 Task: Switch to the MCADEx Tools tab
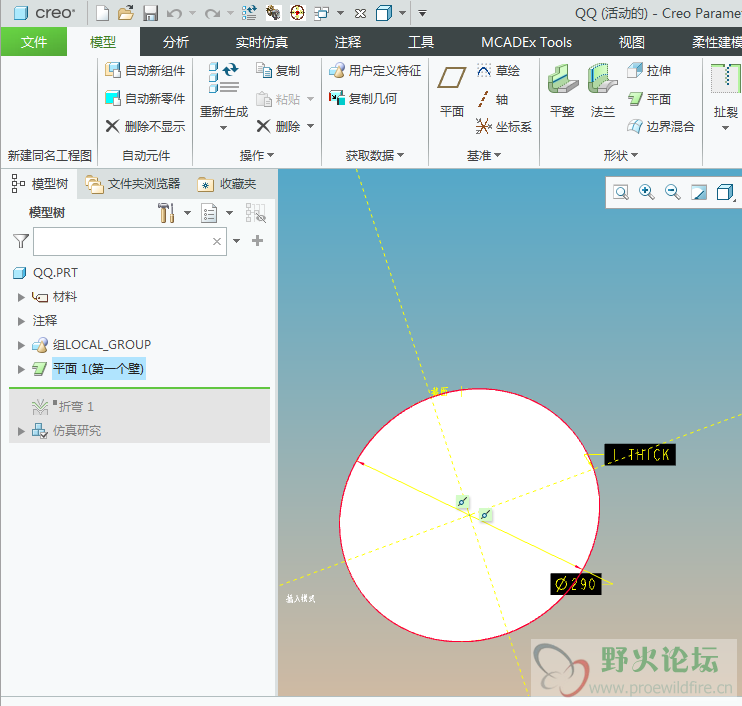tap(526, 42)
